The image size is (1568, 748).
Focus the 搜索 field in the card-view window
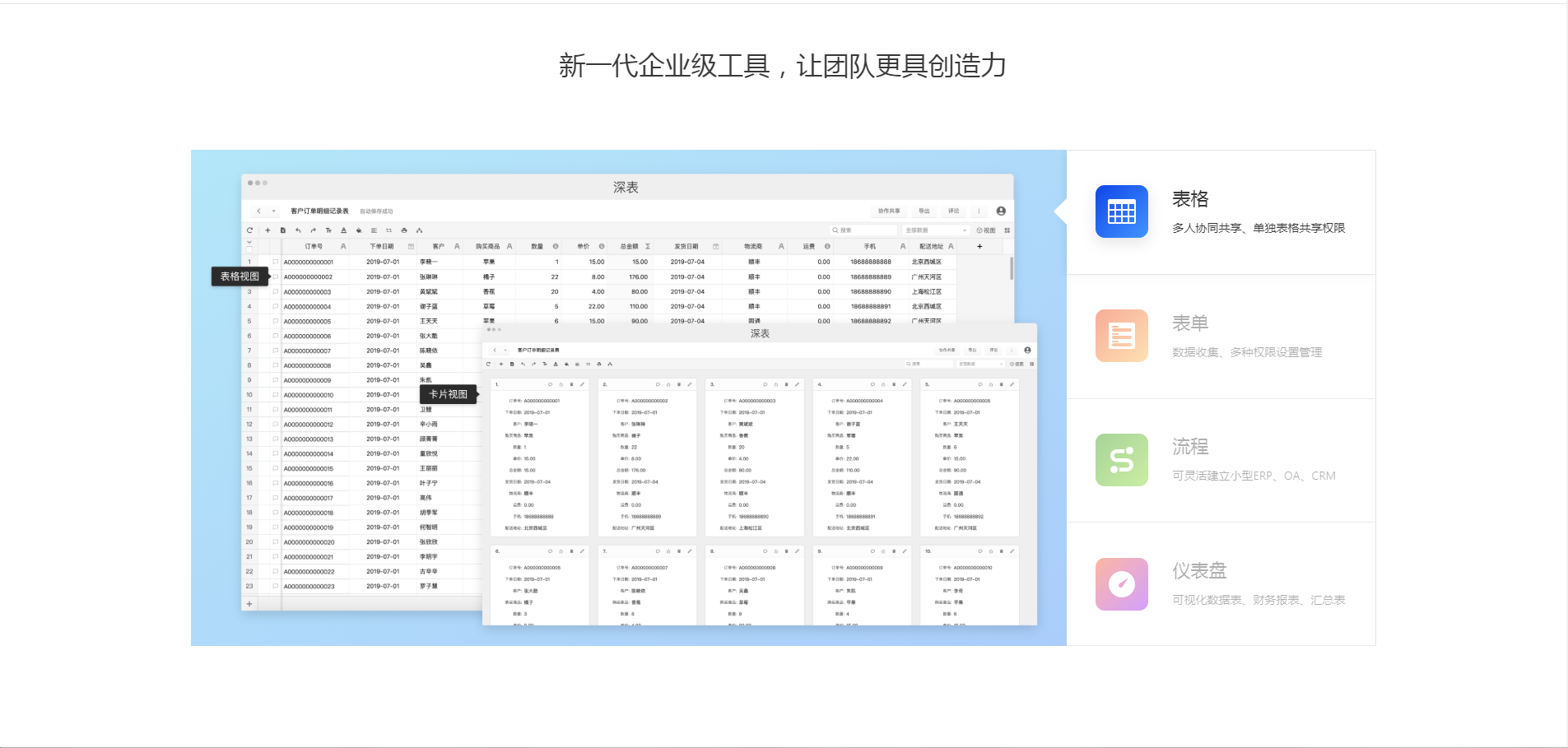point(928,364)
